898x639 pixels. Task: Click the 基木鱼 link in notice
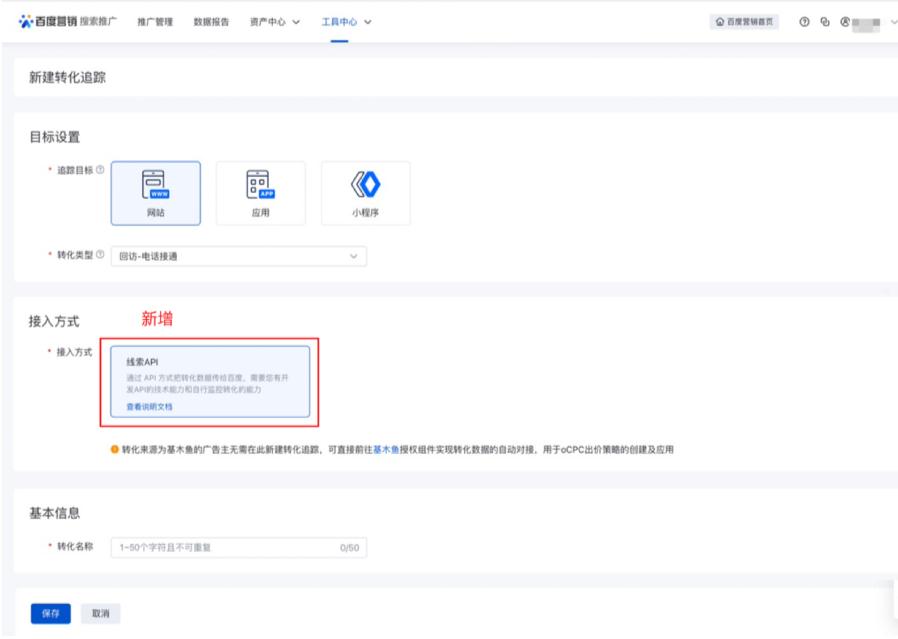(x=386, y=449)
